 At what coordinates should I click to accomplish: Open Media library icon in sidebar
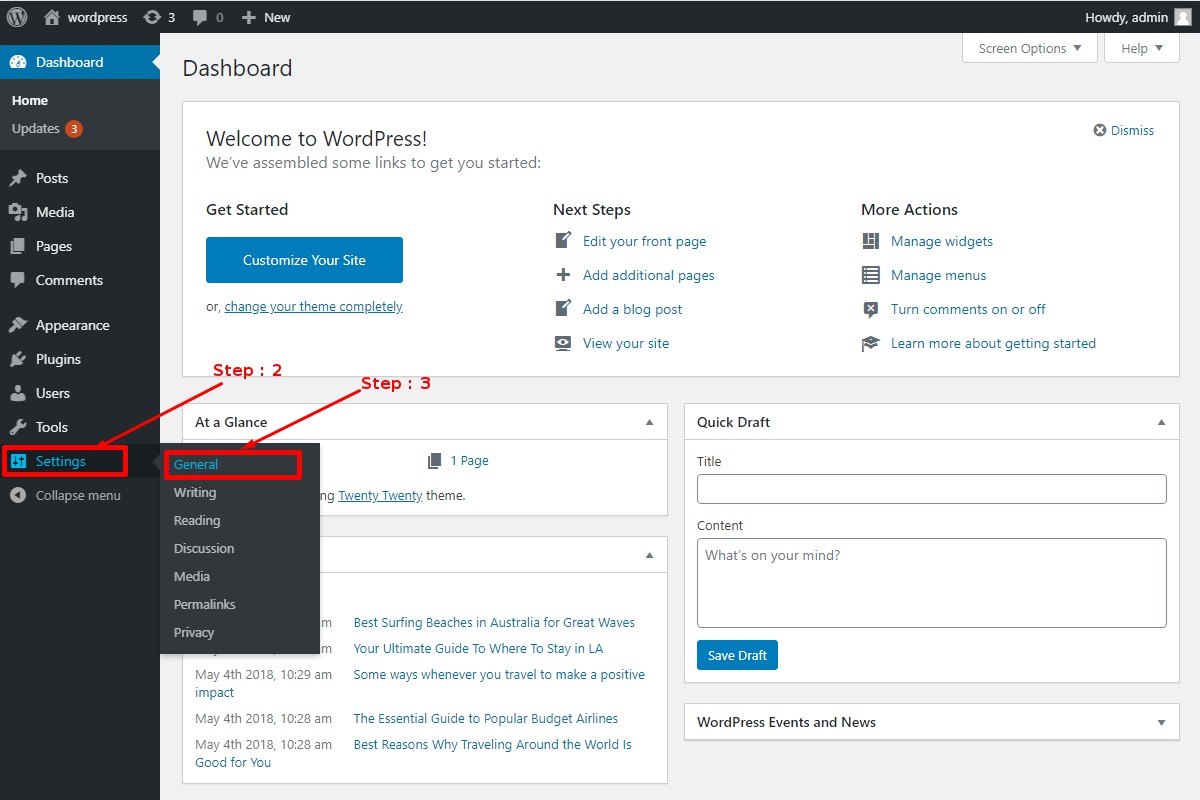(x=18, y=212)
